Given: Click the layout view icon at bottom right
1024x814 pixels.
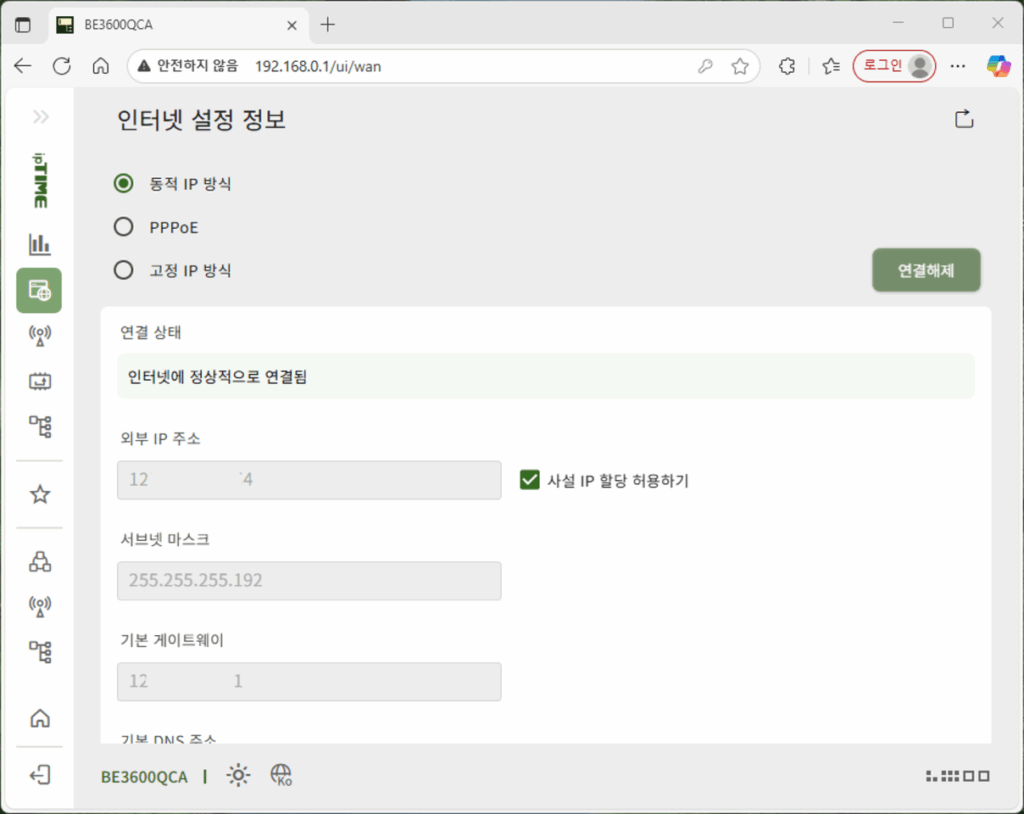Looking at the screenshot, I should click(958, 776).
